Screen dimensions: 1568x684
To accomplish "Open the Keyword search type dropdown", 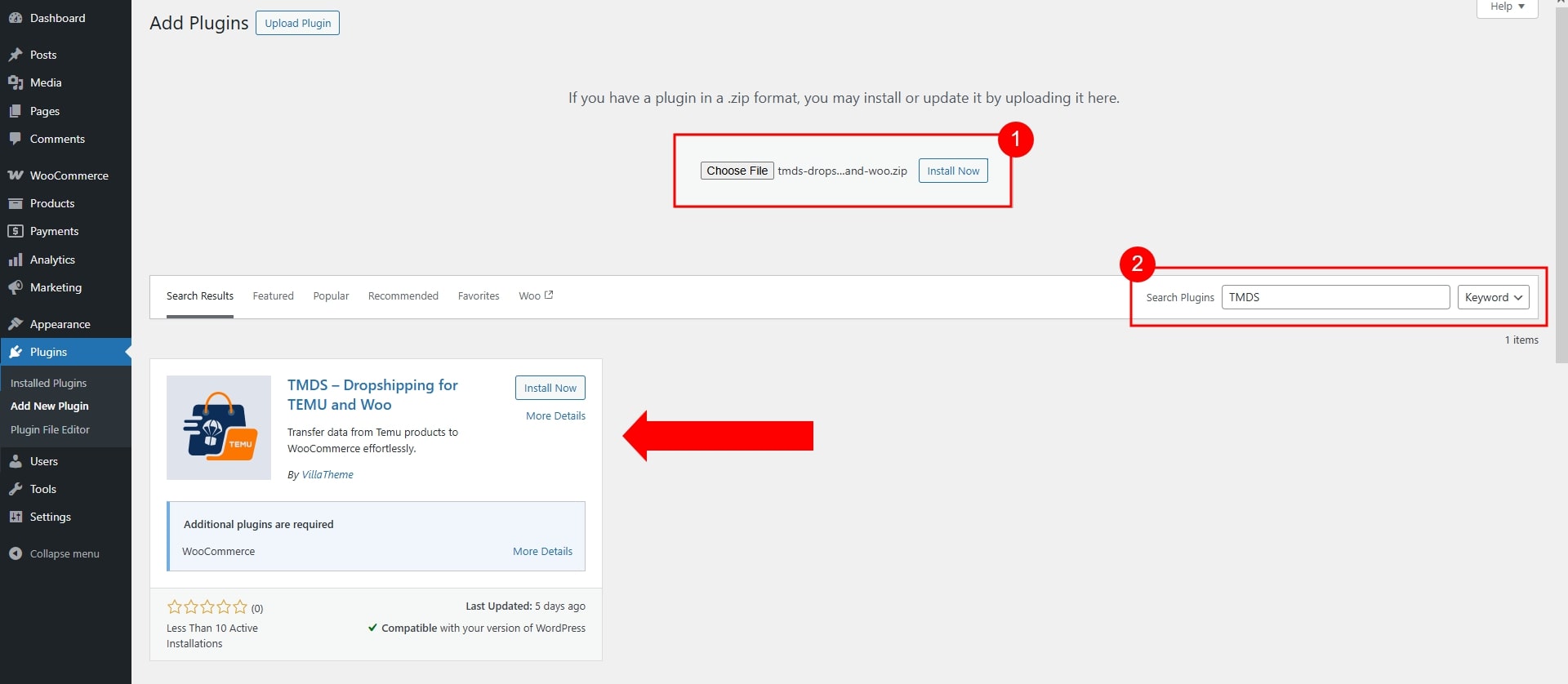I will coord(1493,297).
